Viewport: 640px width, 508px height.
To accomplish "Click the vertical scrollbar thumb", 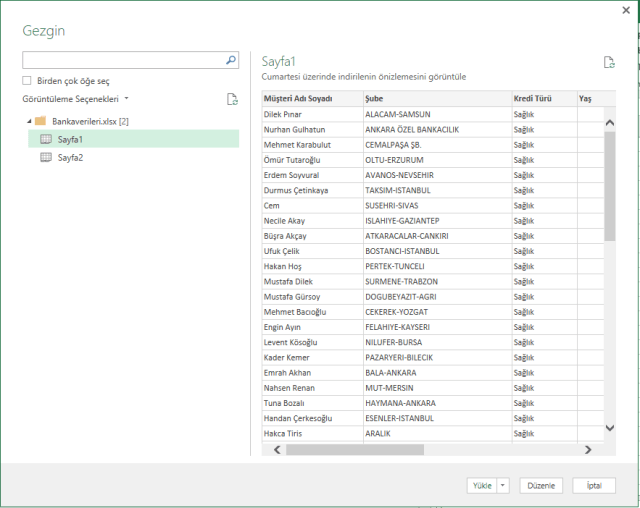I will [610, 186].
